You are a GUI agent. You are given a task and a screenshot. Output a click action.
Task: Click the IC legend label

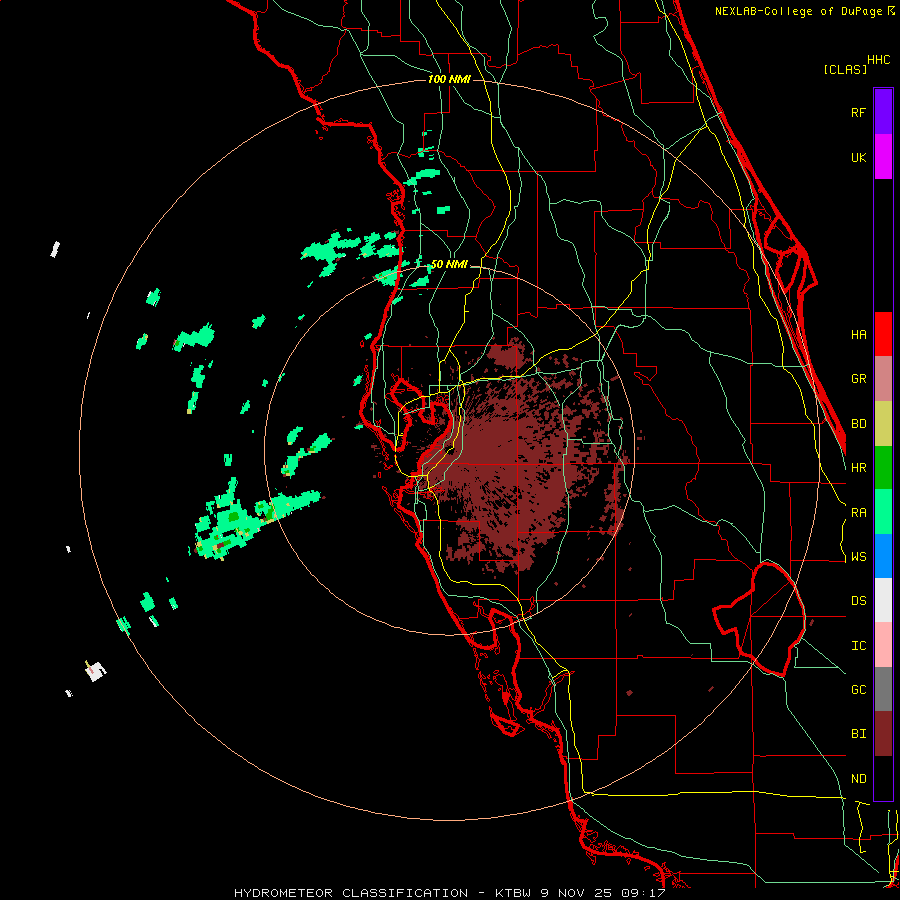coord(858,646)
